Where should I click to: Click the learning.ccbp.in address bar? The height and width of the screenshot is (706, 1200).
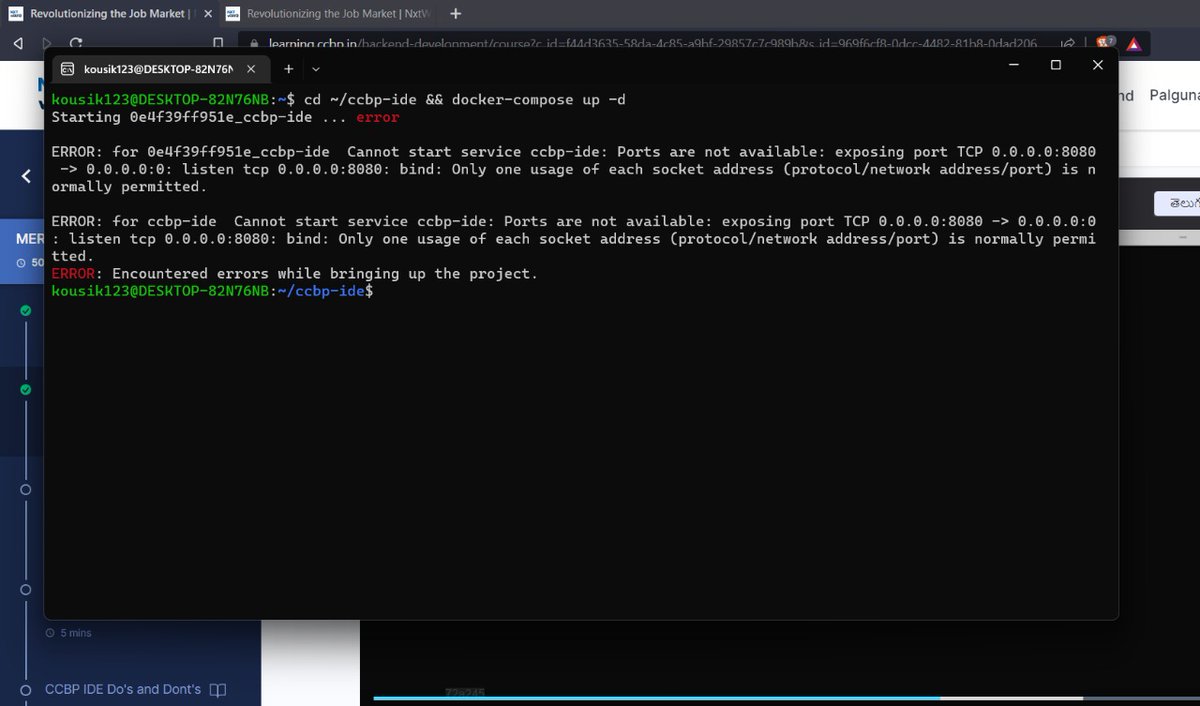pos(650,44)
